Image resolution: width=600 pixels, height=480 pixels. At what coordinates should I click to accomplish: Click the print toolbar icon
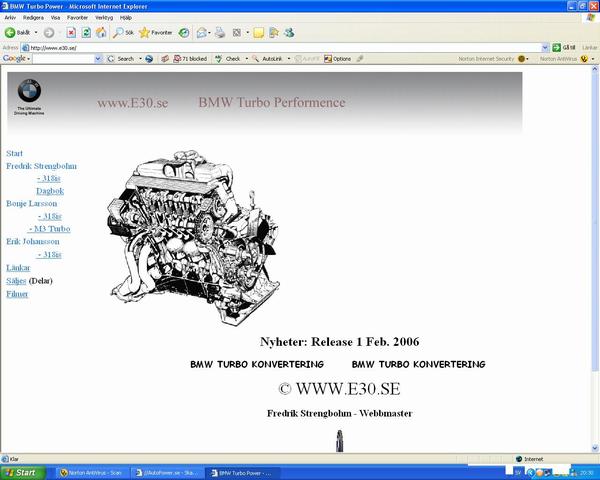pyautogui.click(x=220, y=32)
